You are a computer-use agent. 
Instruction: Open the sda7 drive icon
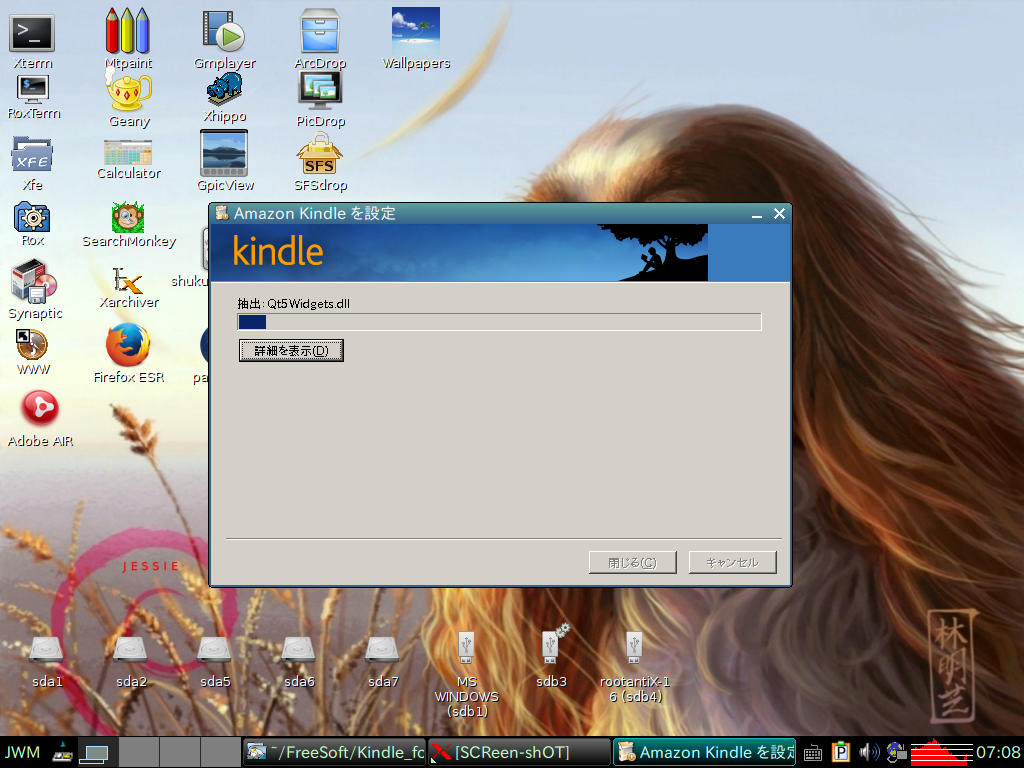(x=382, y=650)
